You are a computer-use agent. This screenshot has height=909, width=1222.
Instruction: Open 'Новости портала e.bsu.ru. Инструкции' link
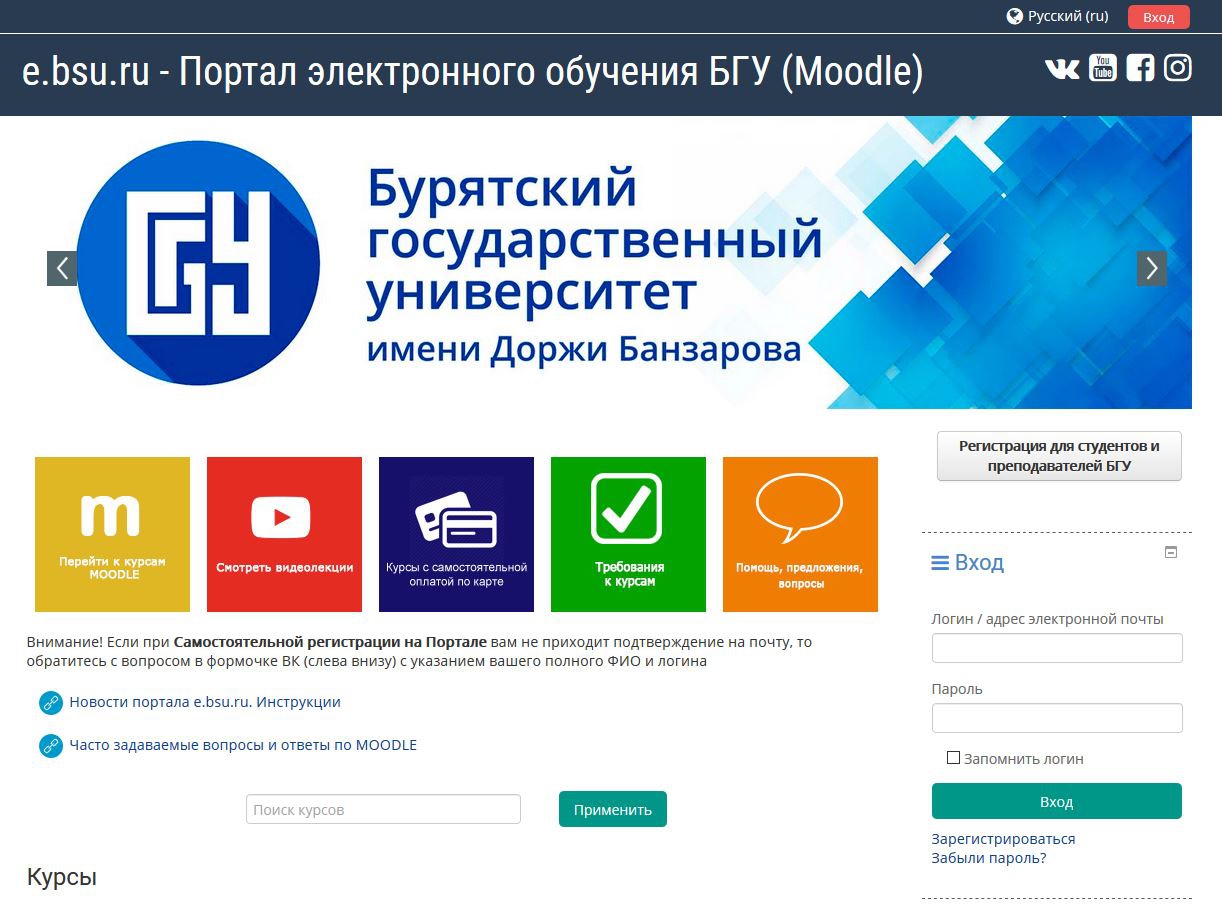point(204,702)
